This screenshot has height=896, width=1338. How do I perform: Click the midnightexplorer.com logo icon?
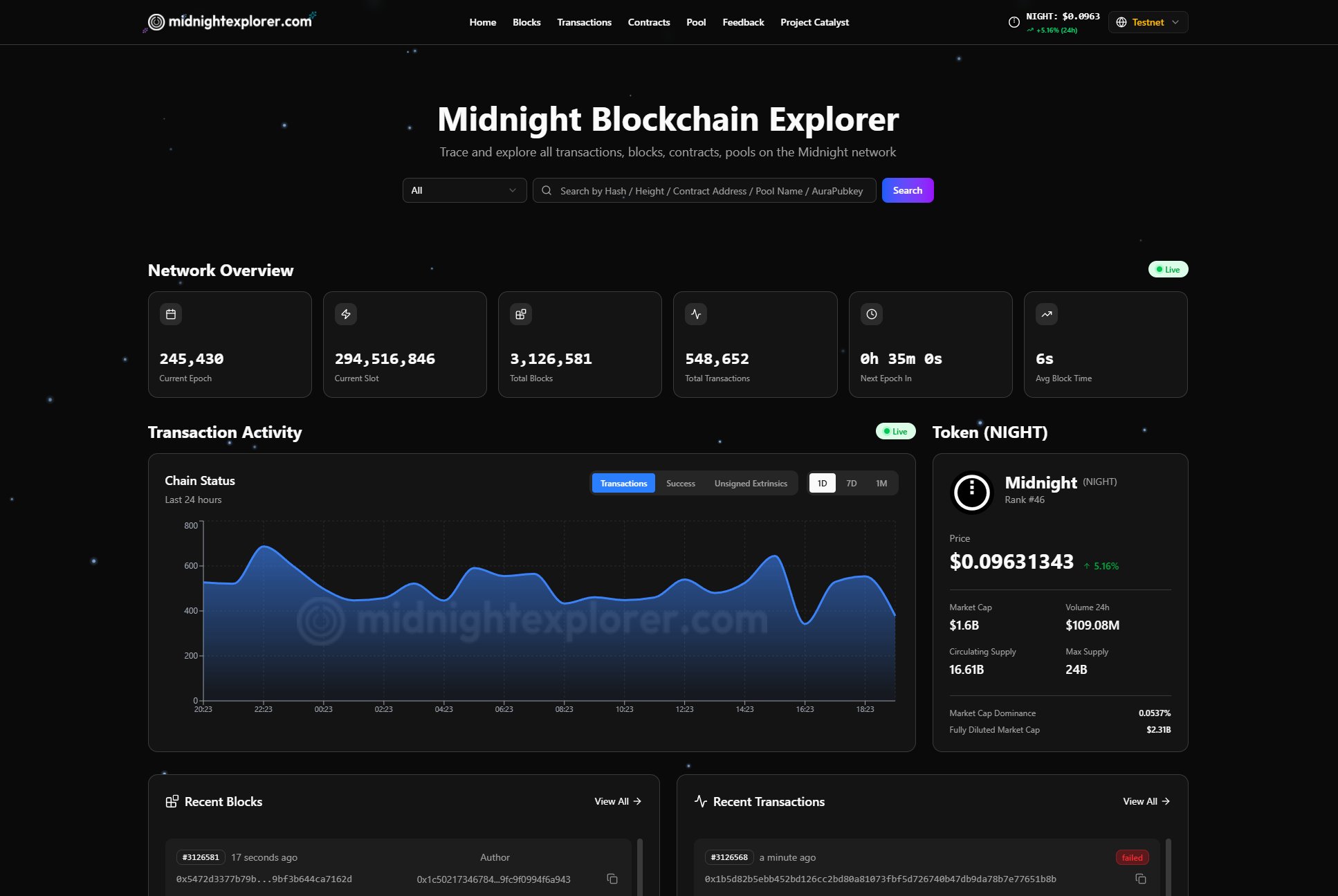(x=157, y=22)
